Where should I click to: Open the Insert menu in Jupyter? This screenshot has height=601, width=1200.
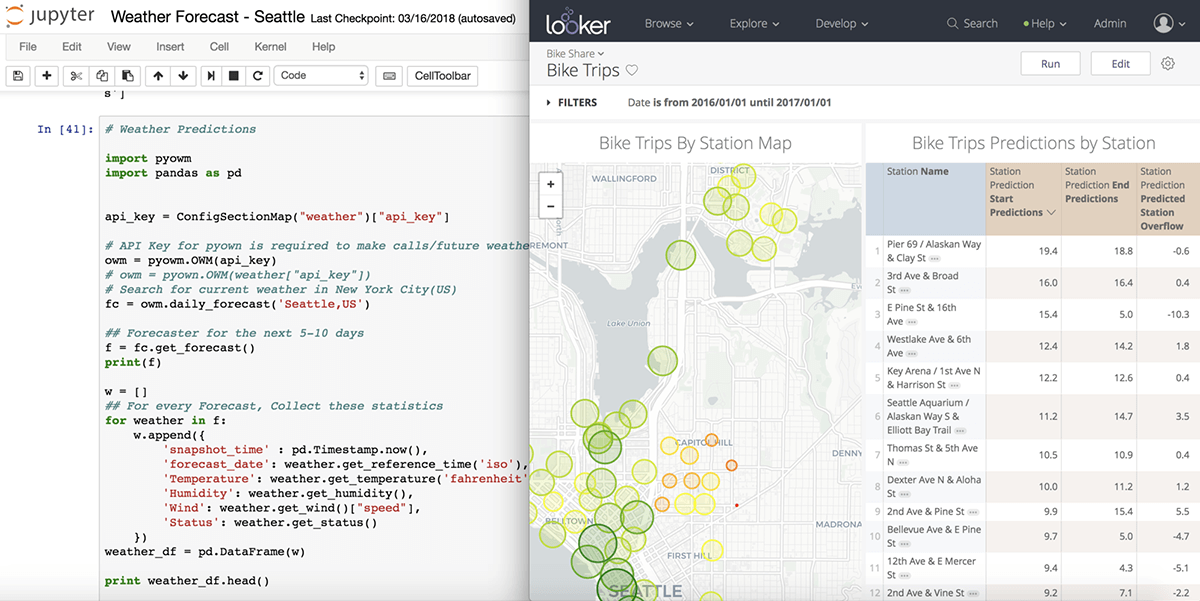tap(170, 47)
